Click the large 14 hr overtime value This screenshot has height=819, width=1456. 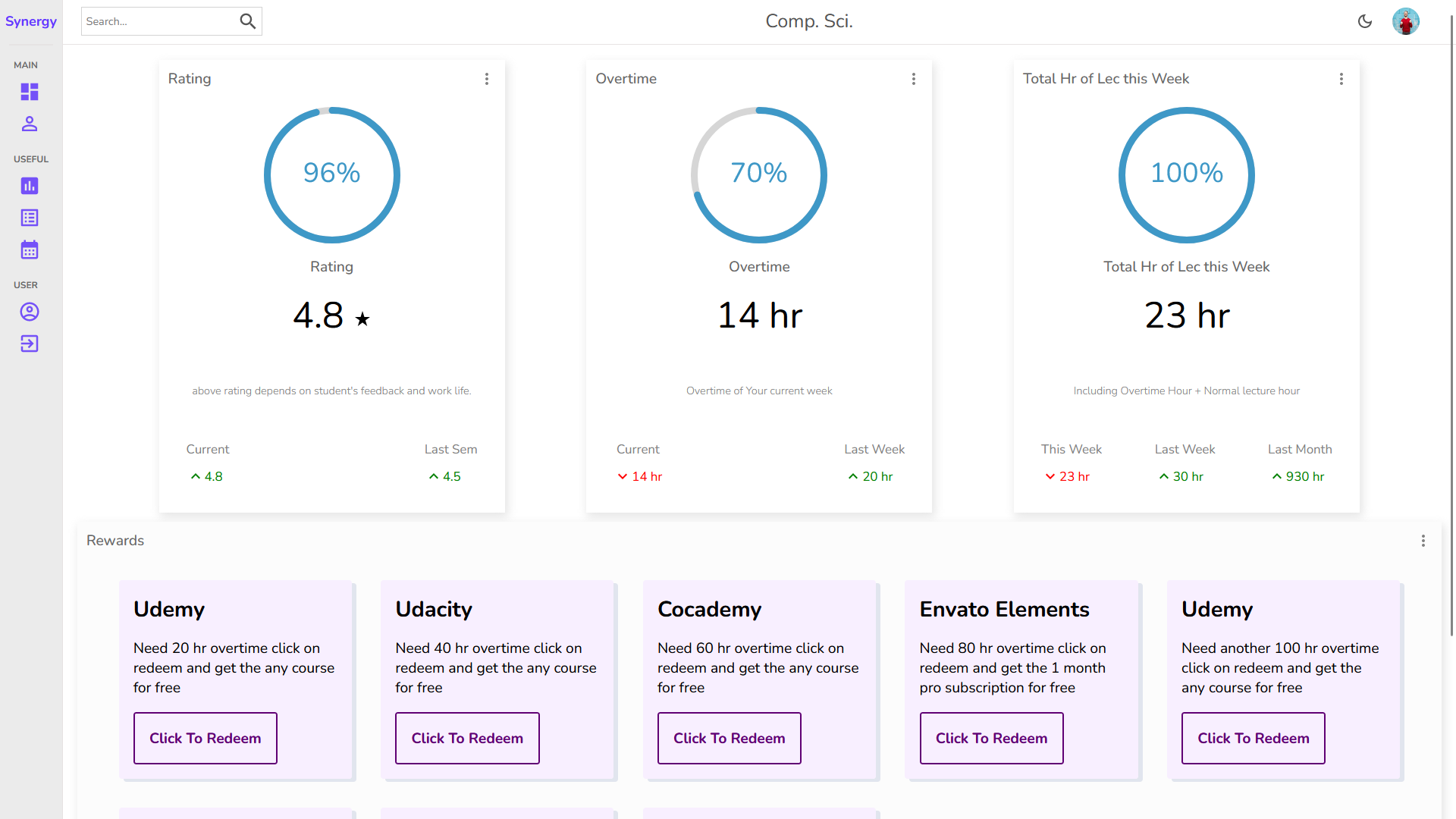(x=759, y=315)
